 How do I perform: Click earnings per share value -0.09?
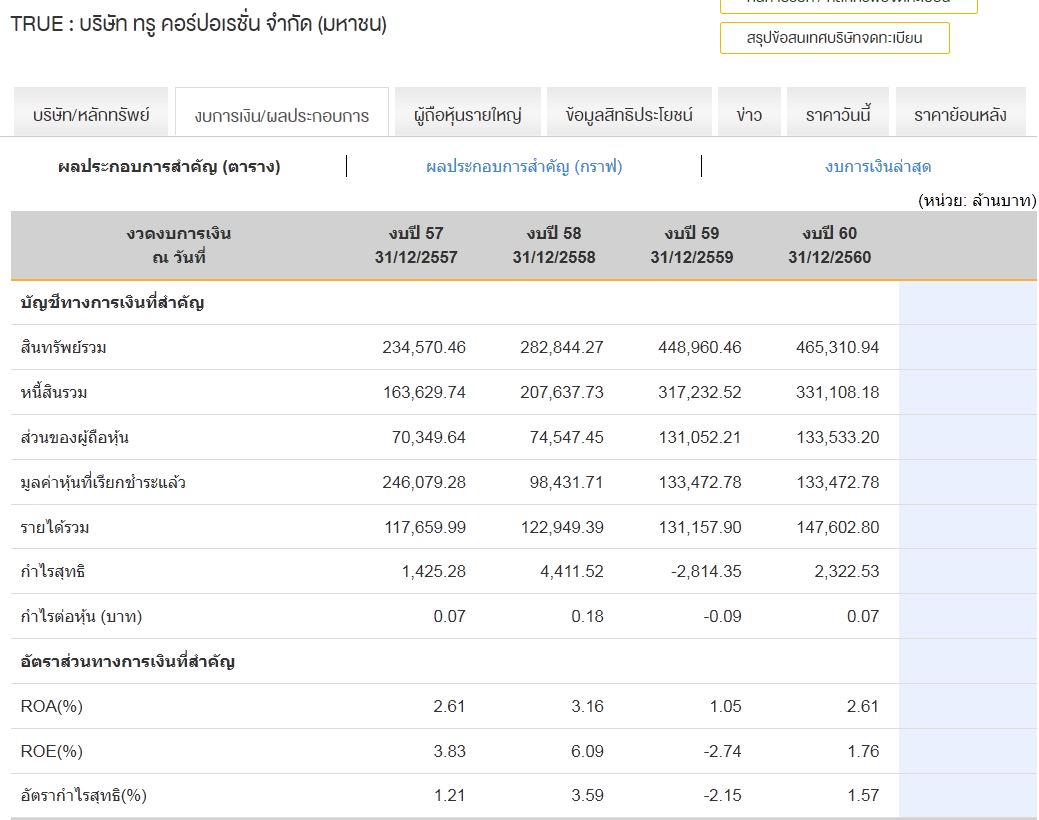click(x=722, y=616)
